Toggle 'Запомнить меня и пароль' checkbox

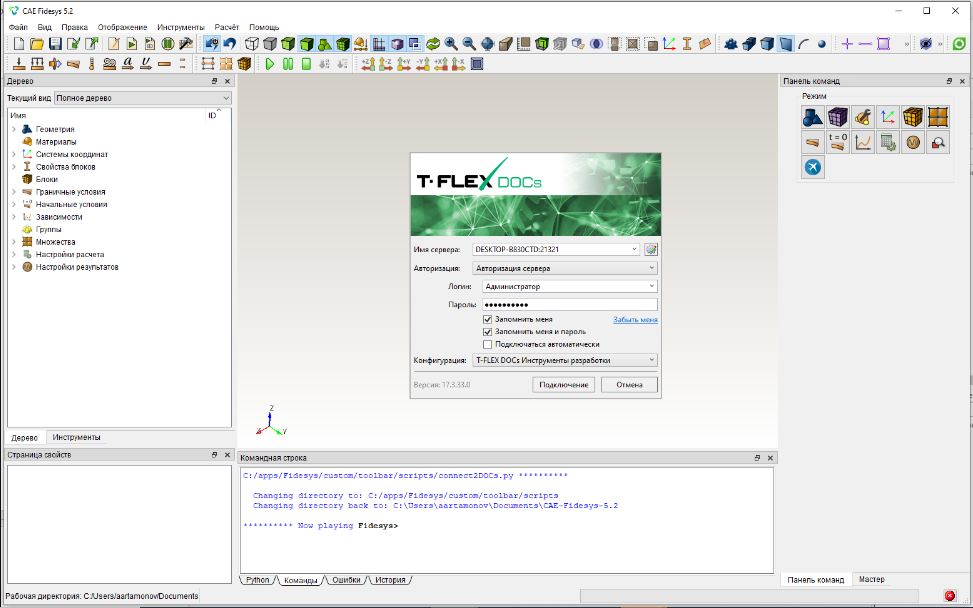click(487, 331)
